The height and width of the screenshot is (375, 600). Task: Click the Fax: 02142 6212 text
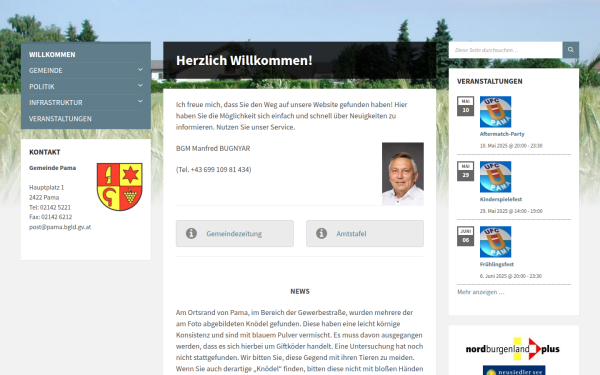coord(51,217)
